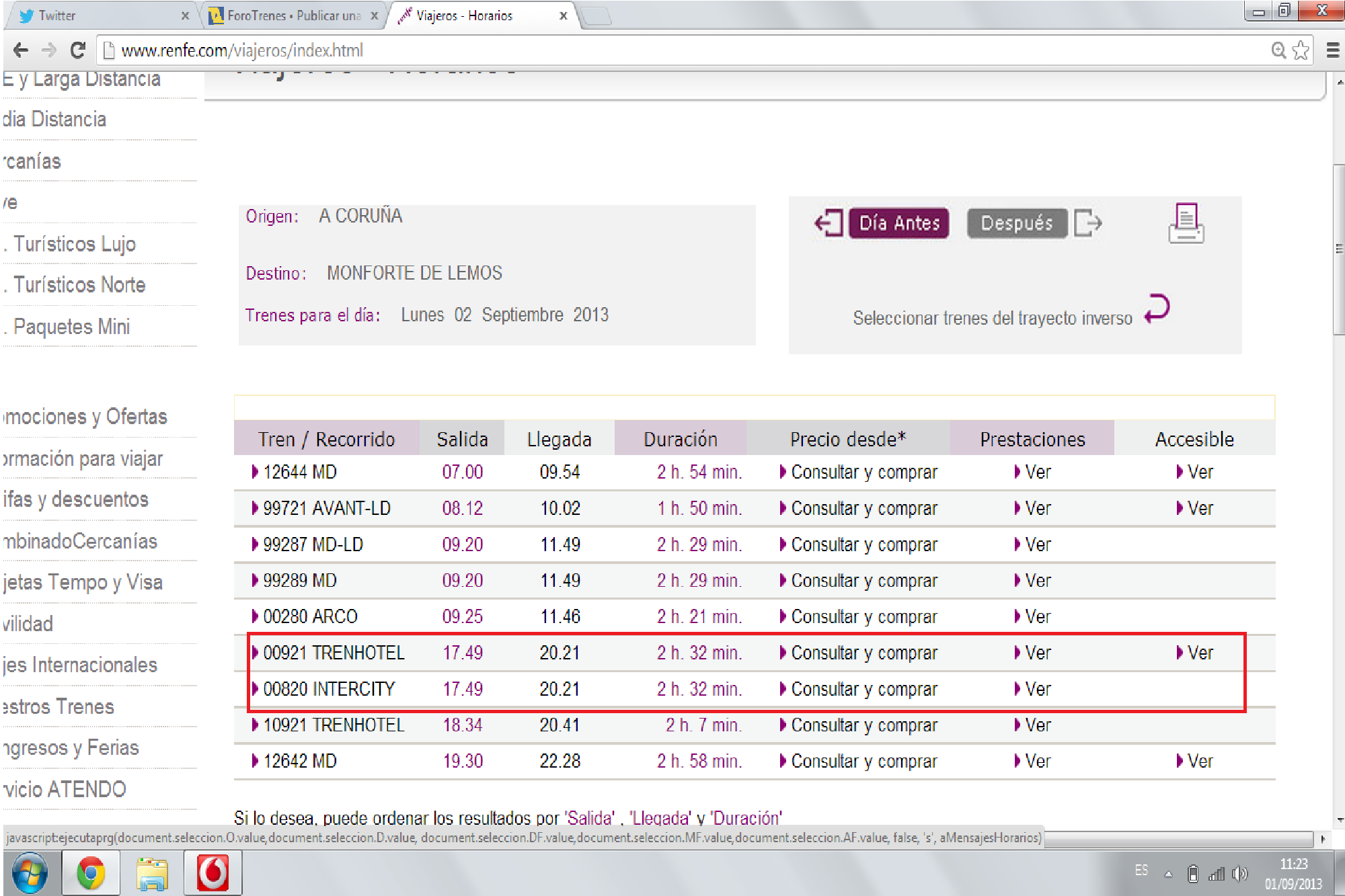Switch to the Twitter tab
The image size is (1345, 896).
point(101,15)
